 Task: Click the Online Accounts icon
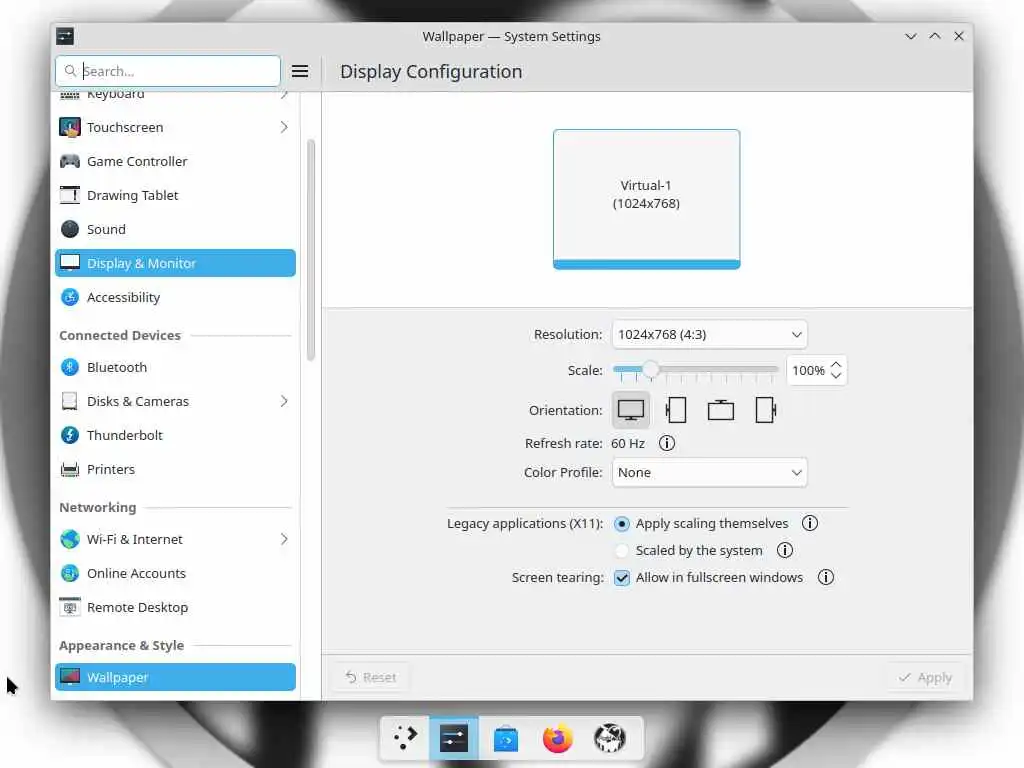pyautogui.click(x=70, y=573)
